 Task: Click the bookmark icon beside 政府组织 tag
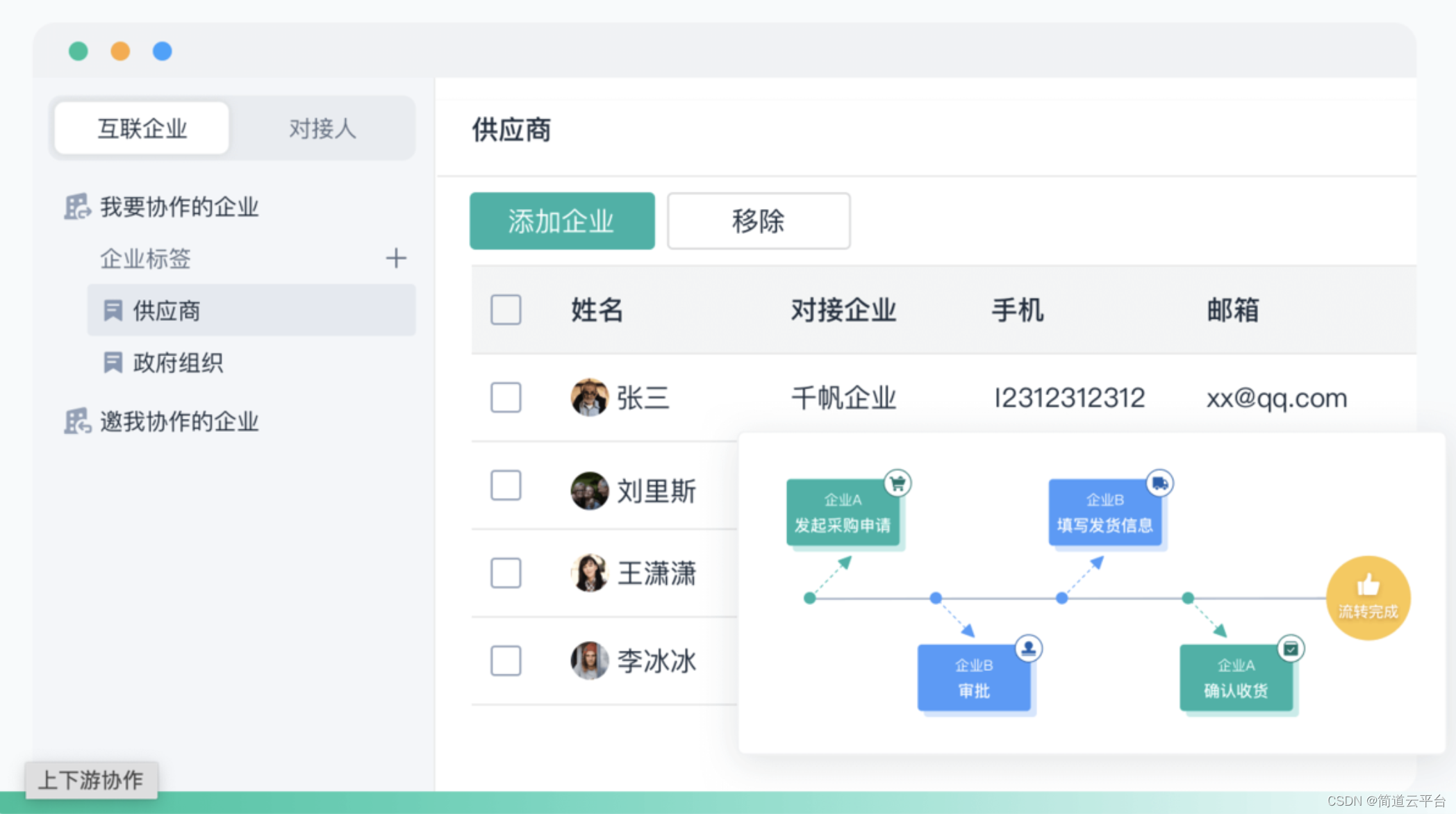[113, 363]
